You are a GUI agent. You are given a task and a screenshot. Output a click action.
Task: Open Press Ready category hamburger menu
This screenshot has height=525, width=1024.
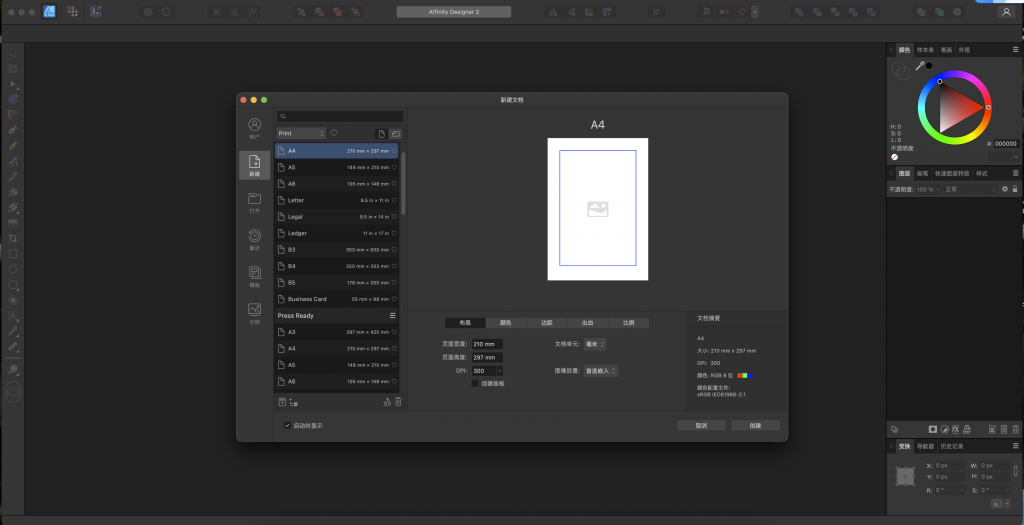pyautogui.click(x=392, y=315)
